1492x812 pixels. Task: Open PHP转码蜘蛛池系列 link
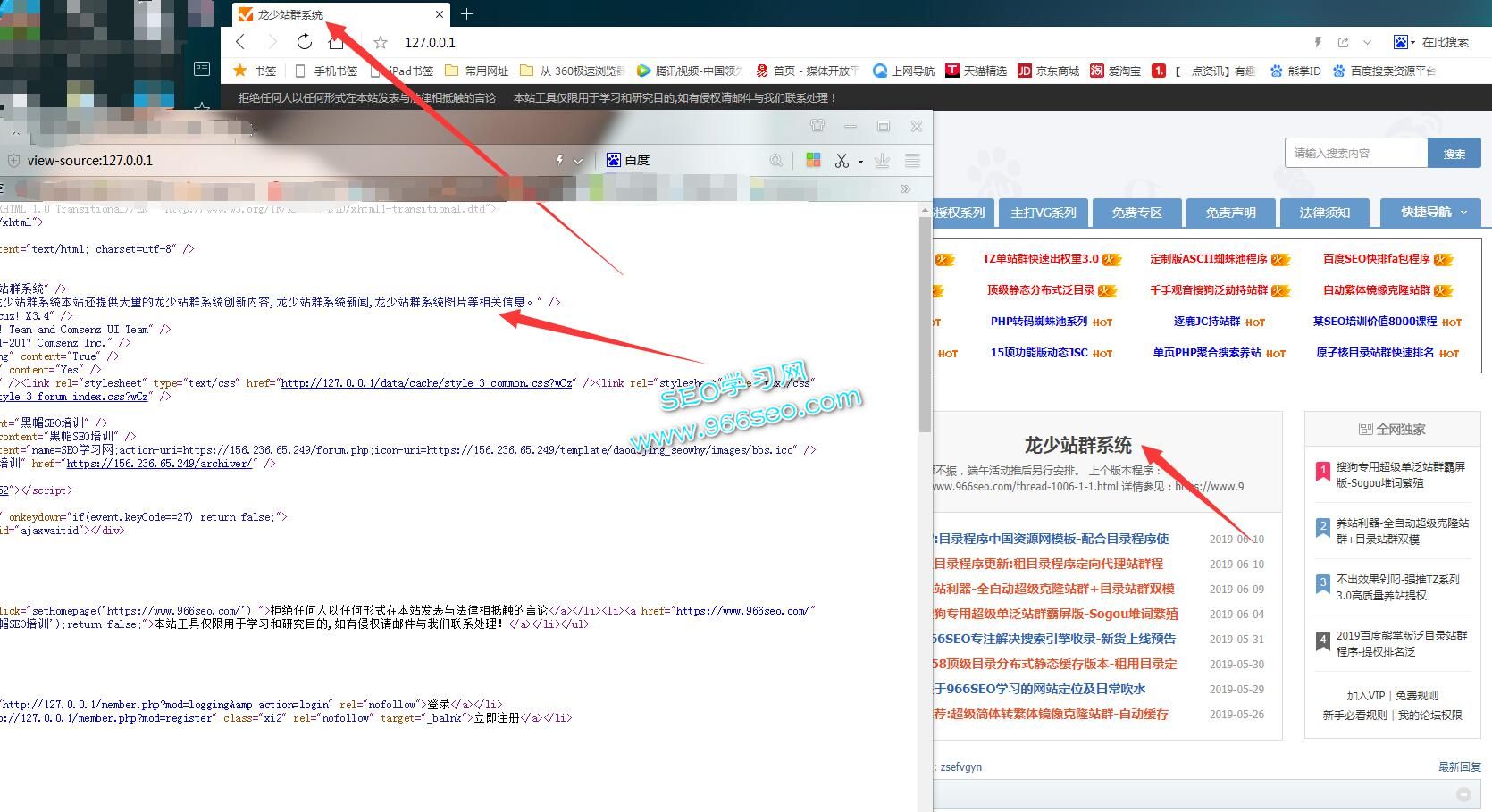coord(1039,322)
